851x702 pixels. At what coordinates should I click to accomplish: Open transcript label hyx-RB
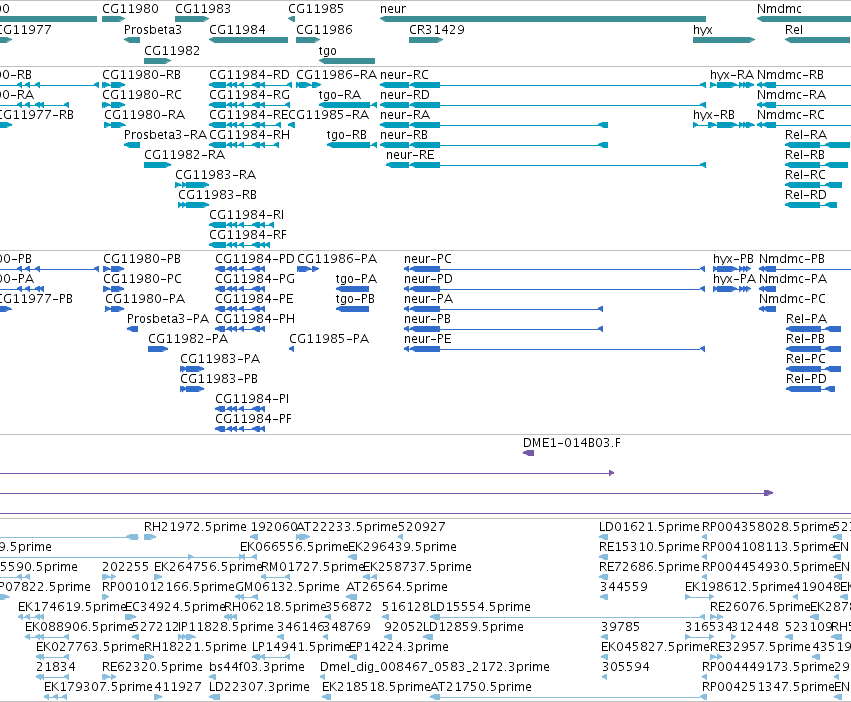[714, 115]
